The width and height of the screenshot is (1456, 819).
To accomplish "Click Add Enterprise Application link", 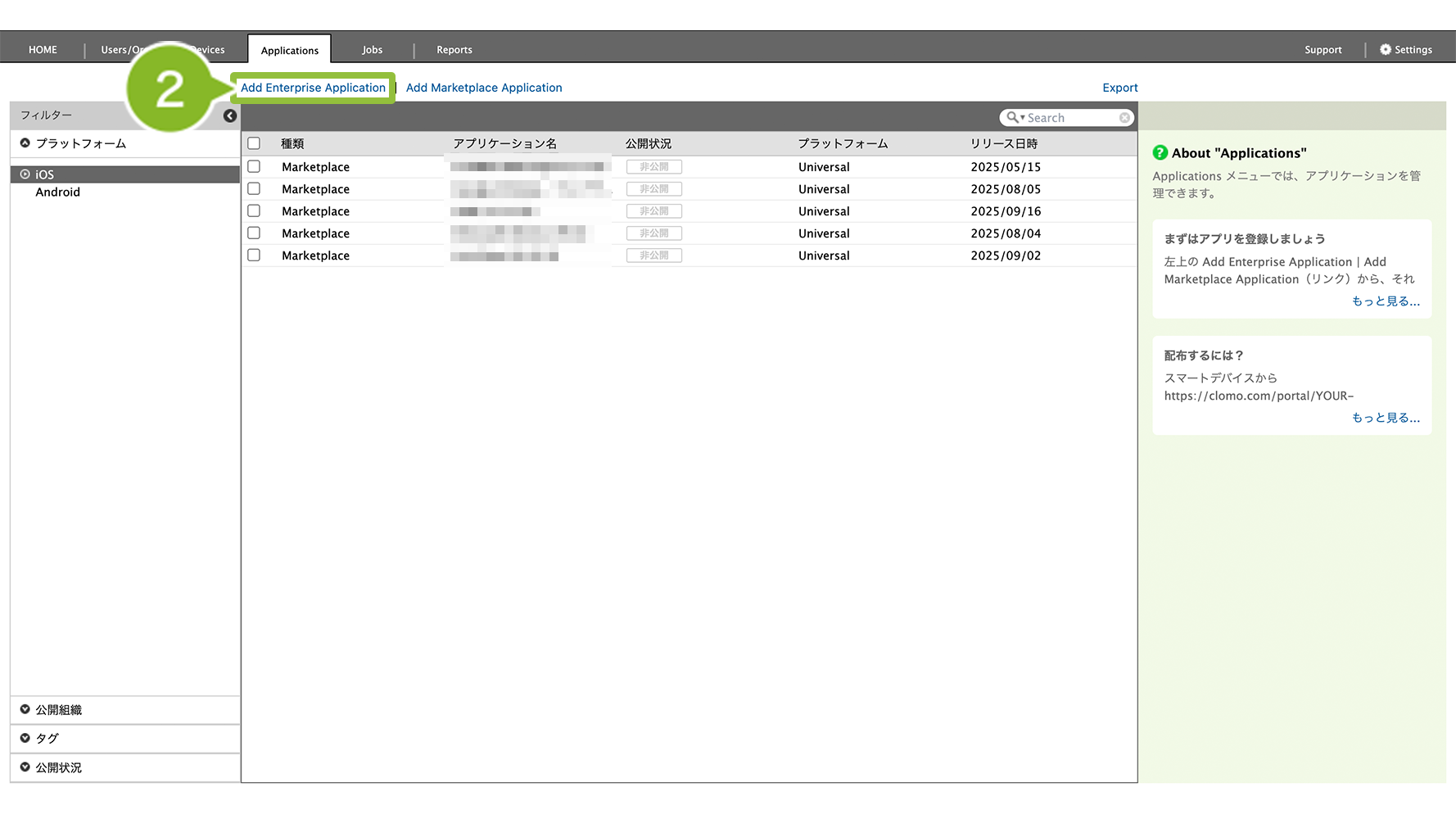I will pos(313,88).
